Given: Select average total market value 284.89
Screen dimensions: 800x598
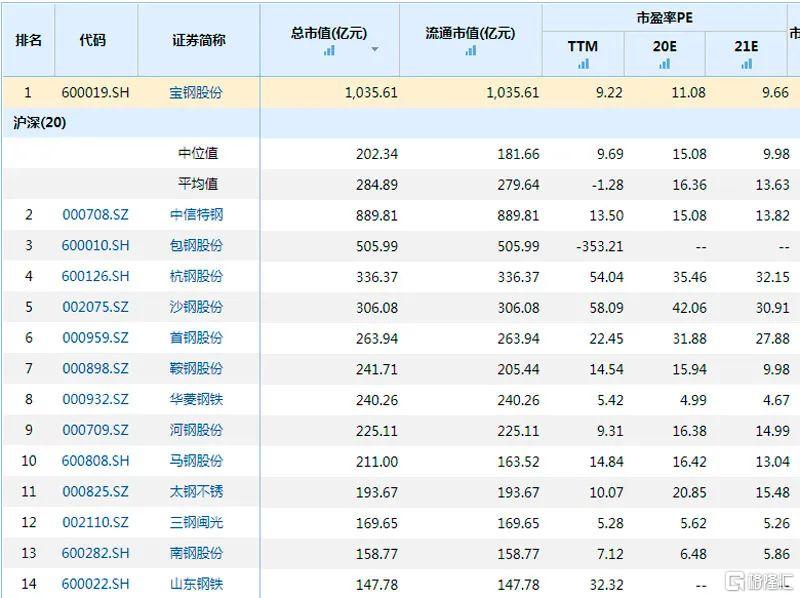Looking at the screenshot, I should 377,184.
